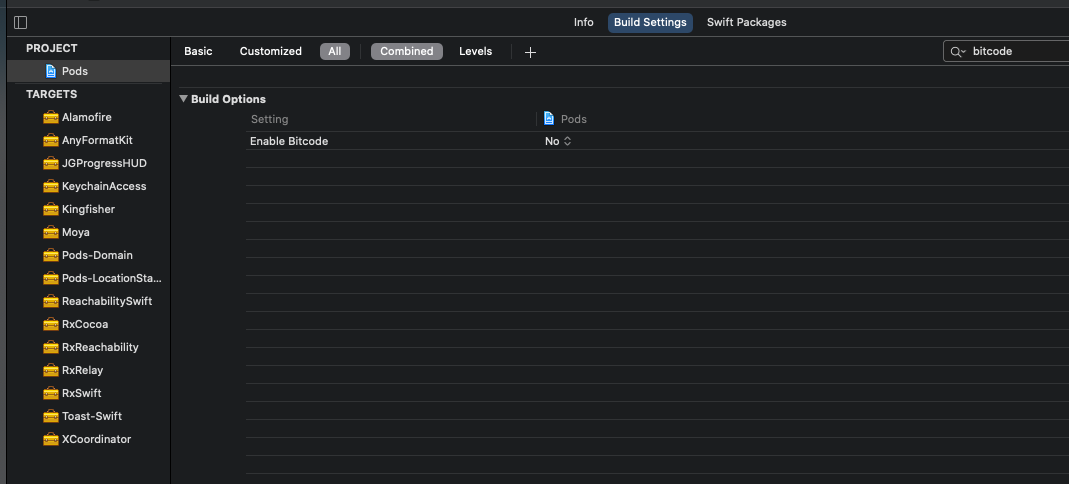Image resolution: width=1069 pixels, height=484 pixels.
Task: Click the RxRelay target toolbox icon
Action: tap(50, 370)
